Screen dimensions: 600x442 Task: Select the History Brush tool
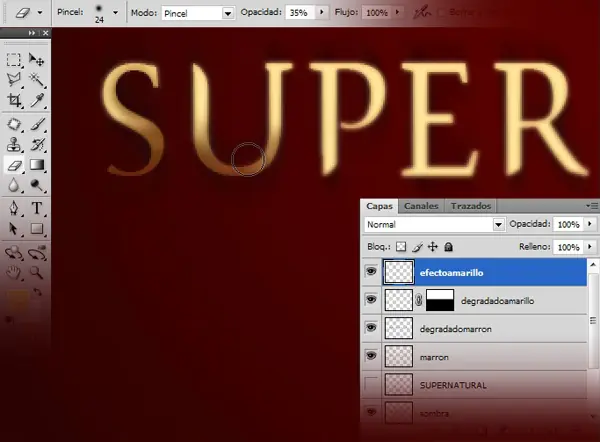[x=37, y=145]
